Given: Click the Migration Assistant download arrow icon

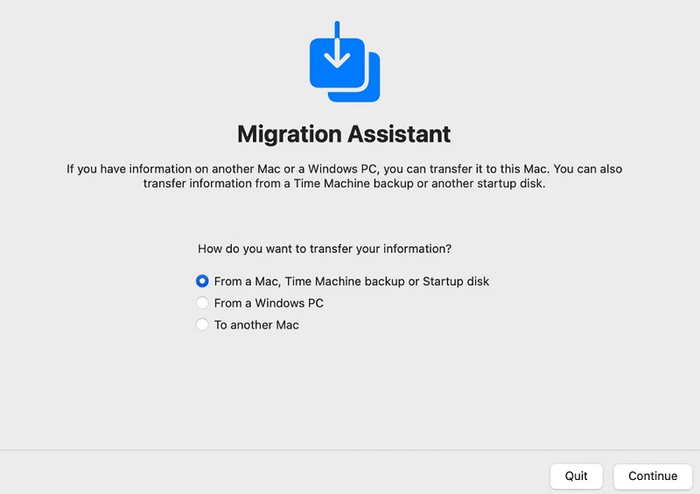Looking at the screenshot, I should tap(345, 62).
